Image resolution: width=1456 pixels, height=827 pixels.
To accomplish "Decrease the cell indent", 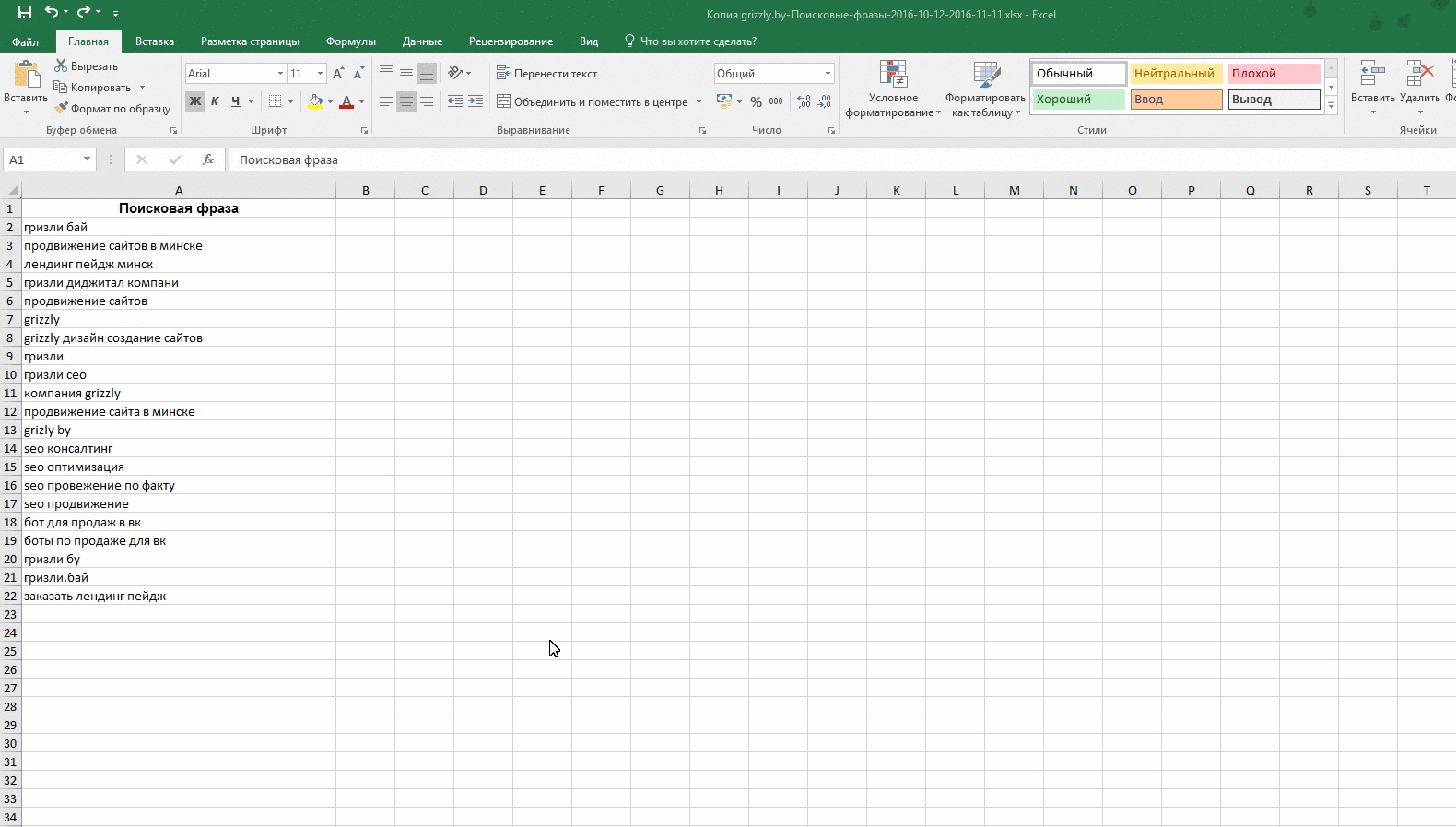I will pyautogui.click(x=455, y=101).
